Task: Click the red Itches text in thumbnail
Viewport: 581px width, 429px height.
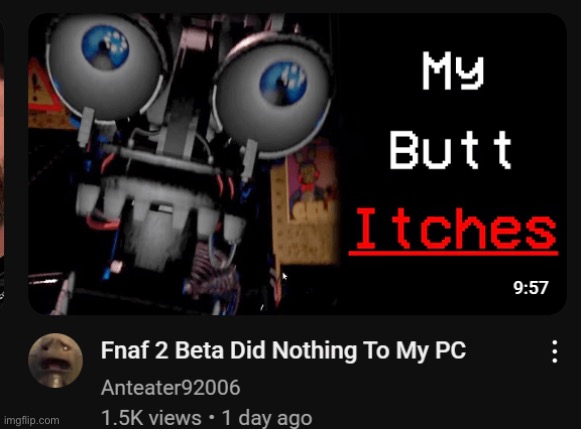Action: 454,229
